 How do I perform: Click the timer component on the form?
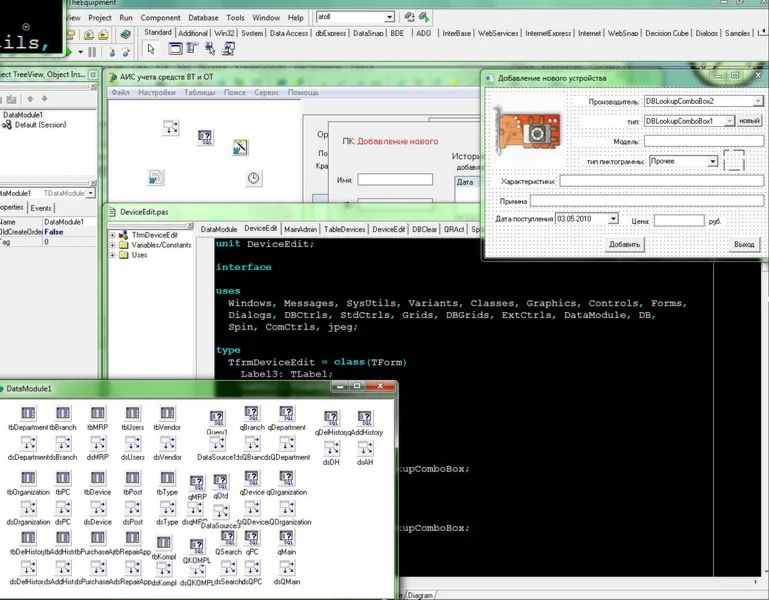[254, 178]
